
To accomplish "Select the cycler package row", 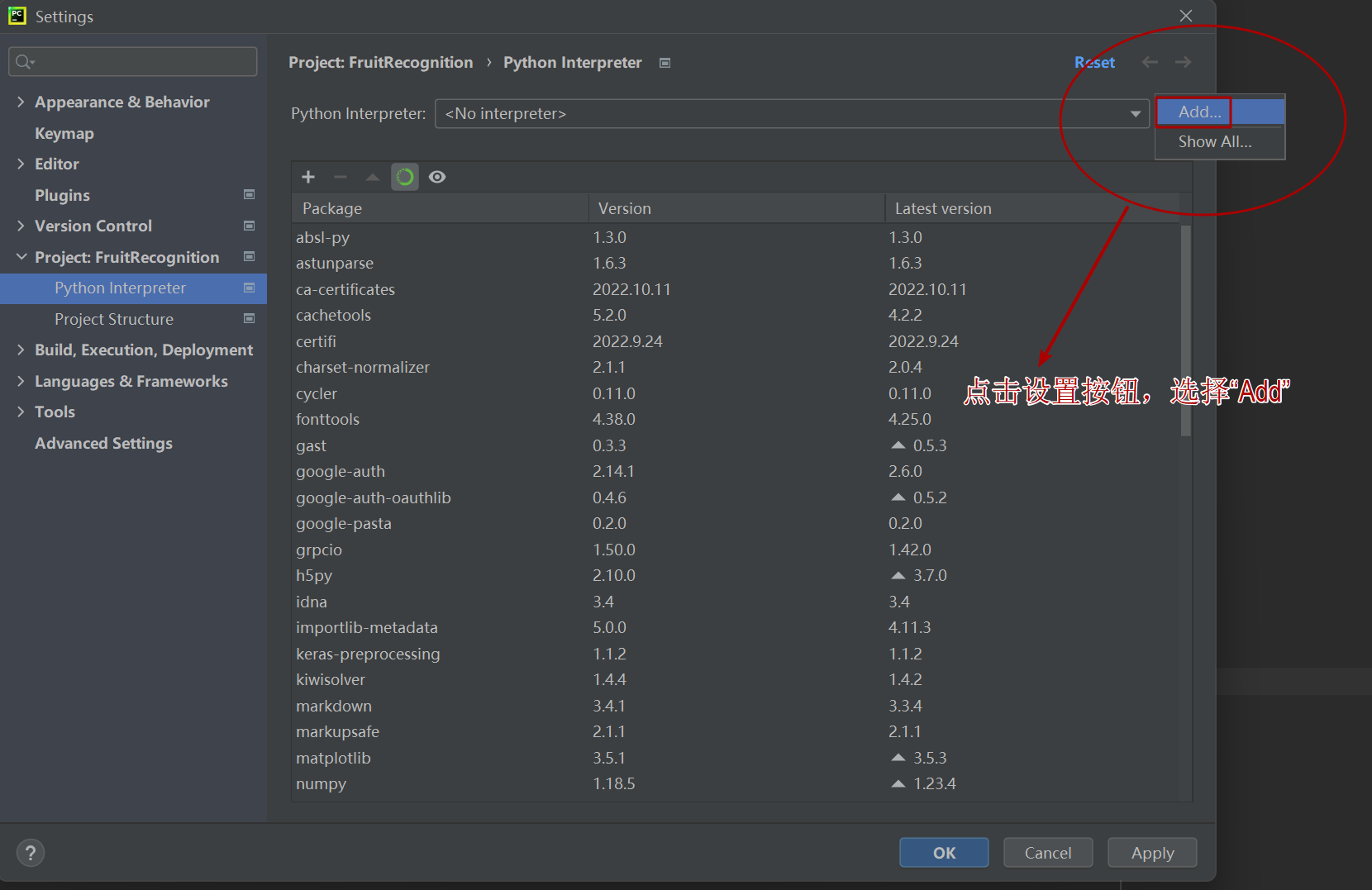I will coord(736,393).
